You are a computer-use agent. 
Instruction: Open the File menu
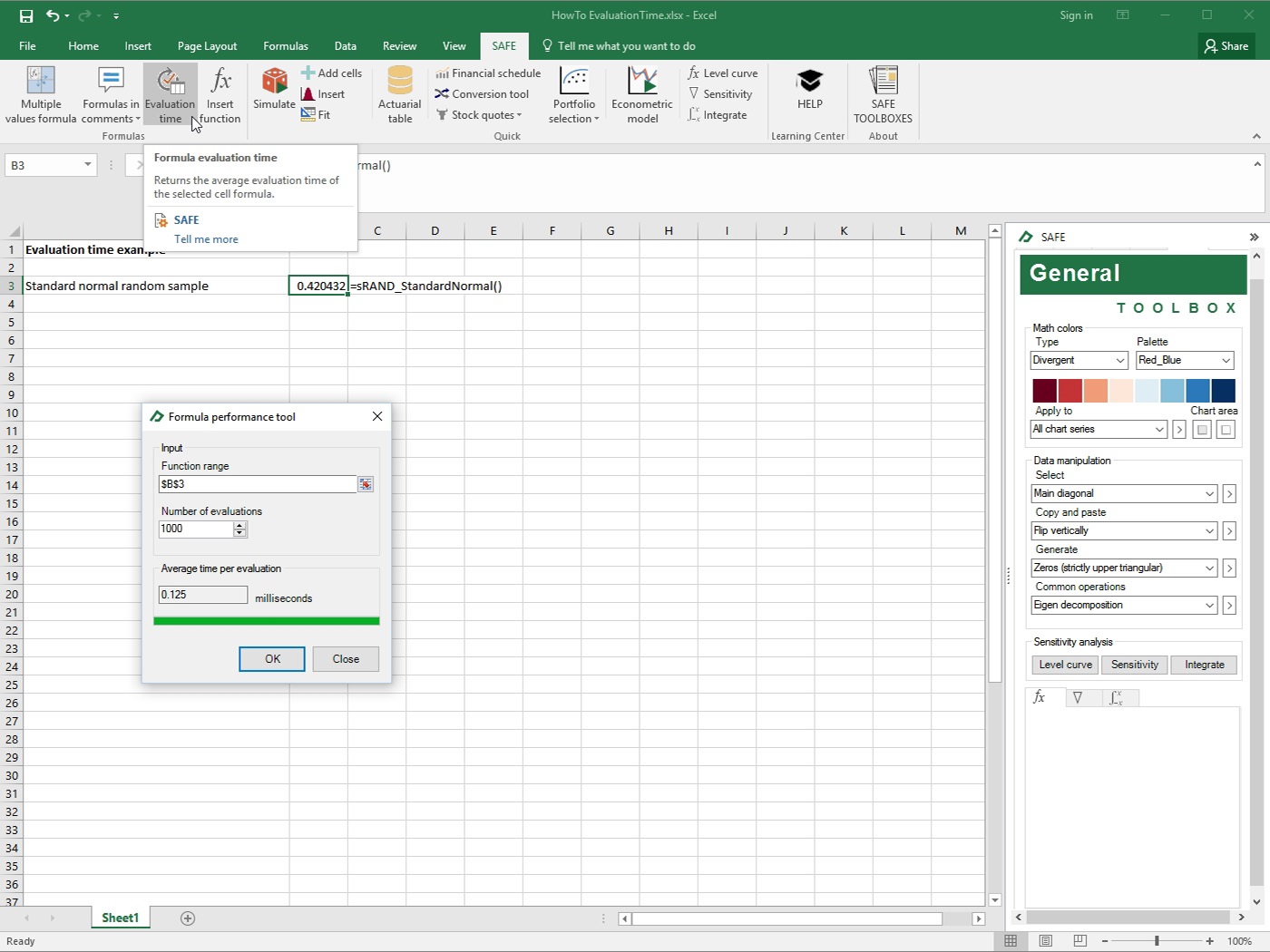[27, 46]
